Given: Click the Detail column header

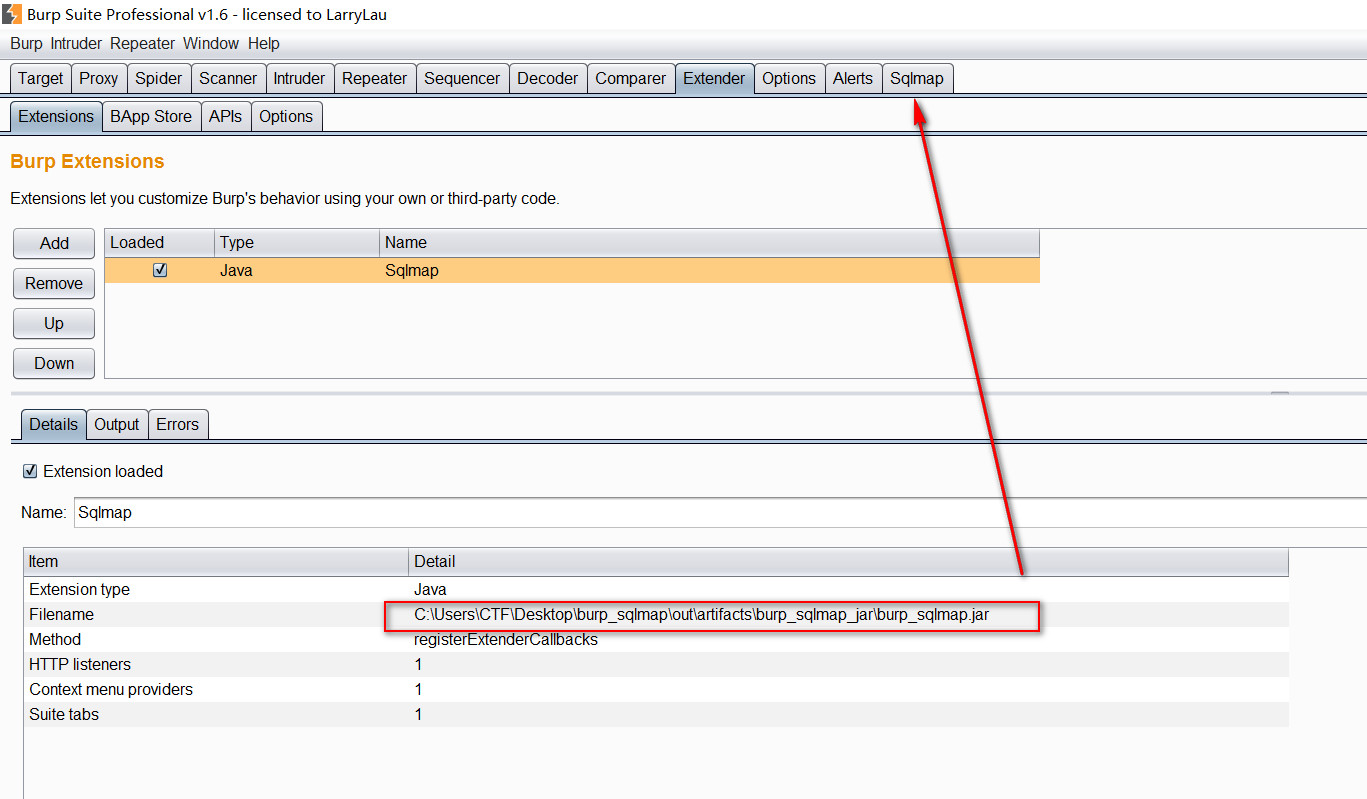Looking at the screenshot, I should pyautogui.click(x=848, y=562).
